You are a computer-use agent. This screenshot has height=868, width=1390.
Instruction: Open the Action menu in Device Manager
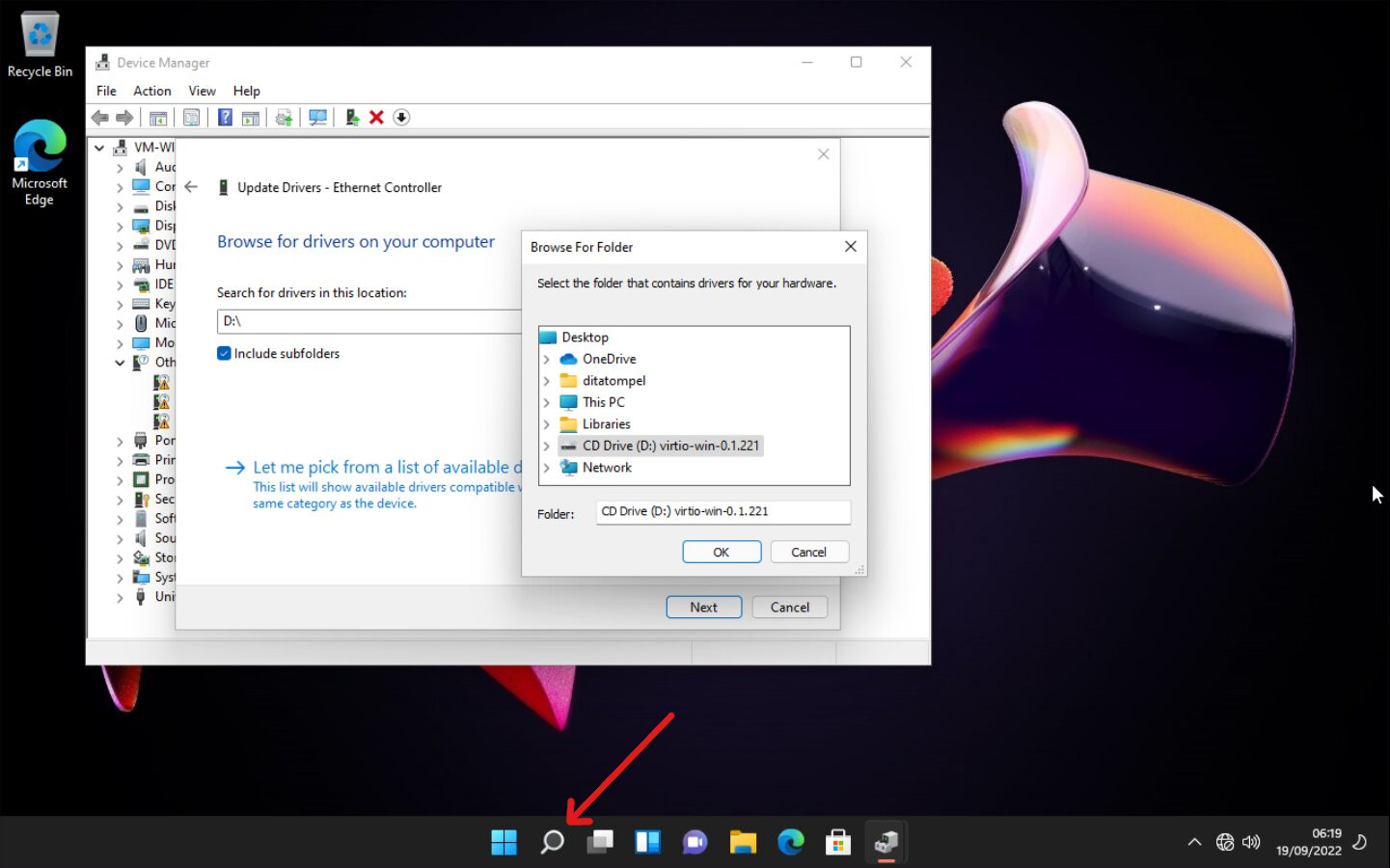(x=152, y=91)
